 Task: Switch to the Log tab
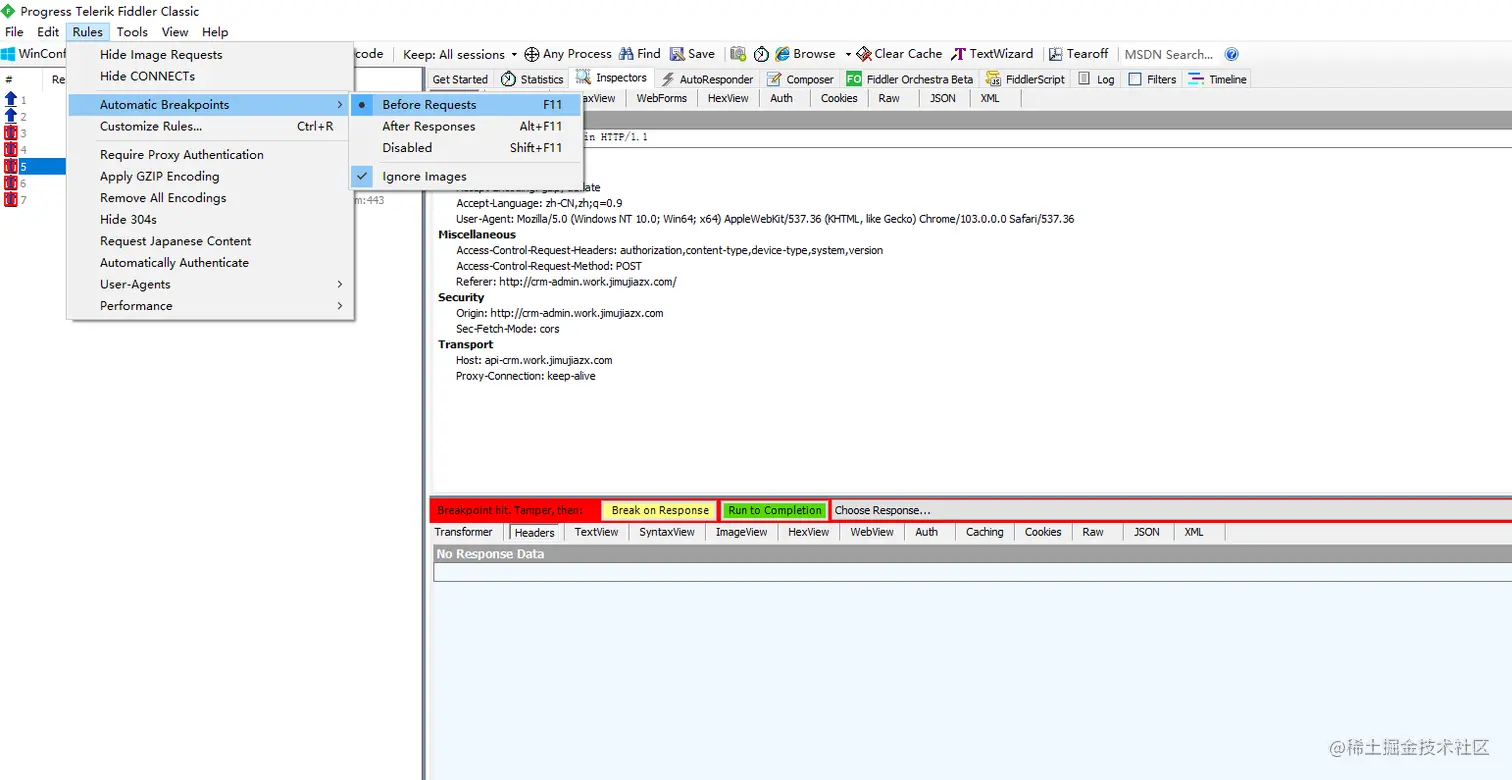(1096, 79)
